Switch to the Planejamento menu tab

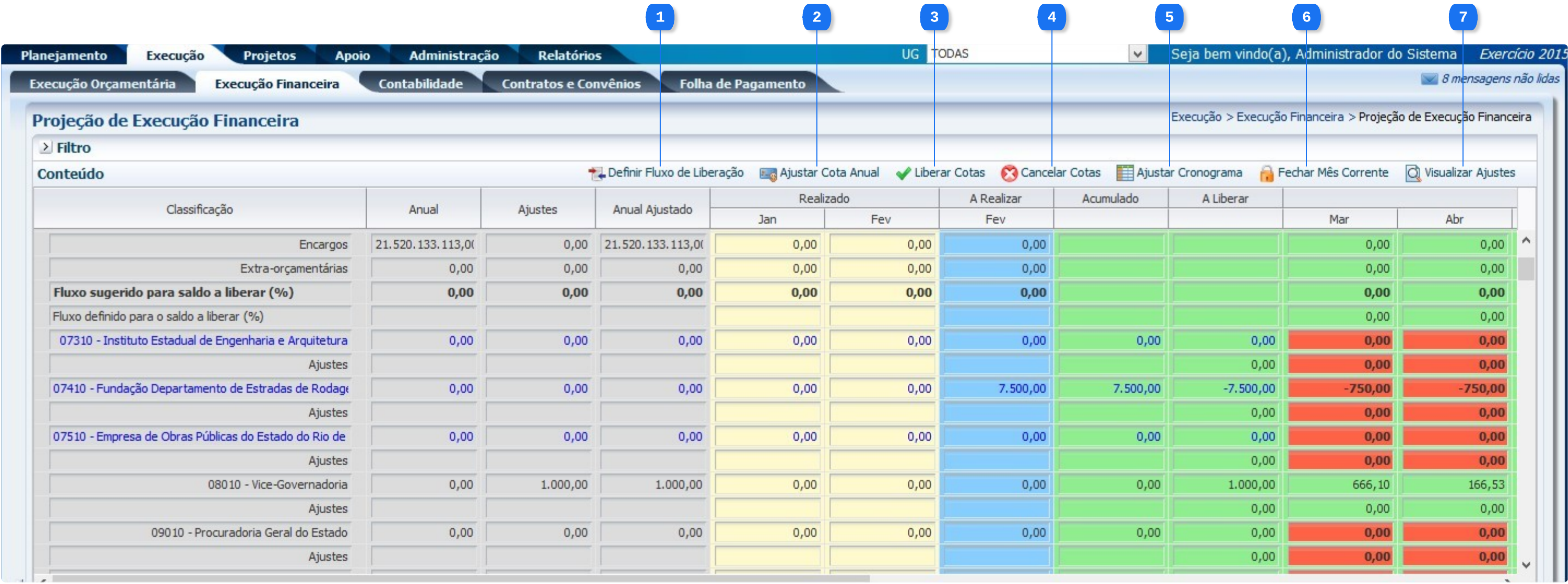pos(64,55)
